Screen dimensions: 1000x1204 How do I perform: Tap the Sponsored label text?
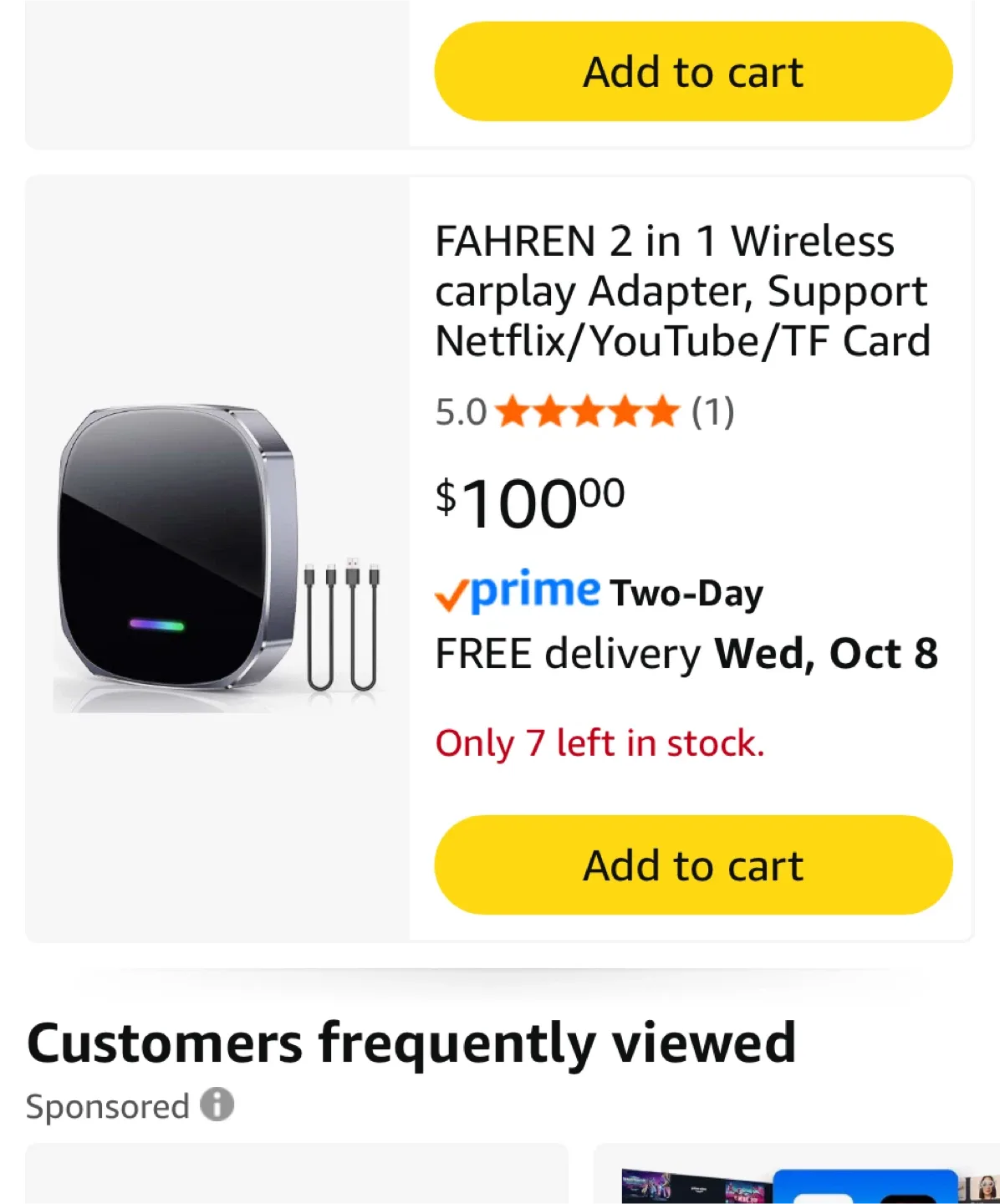coord(108,1106)
